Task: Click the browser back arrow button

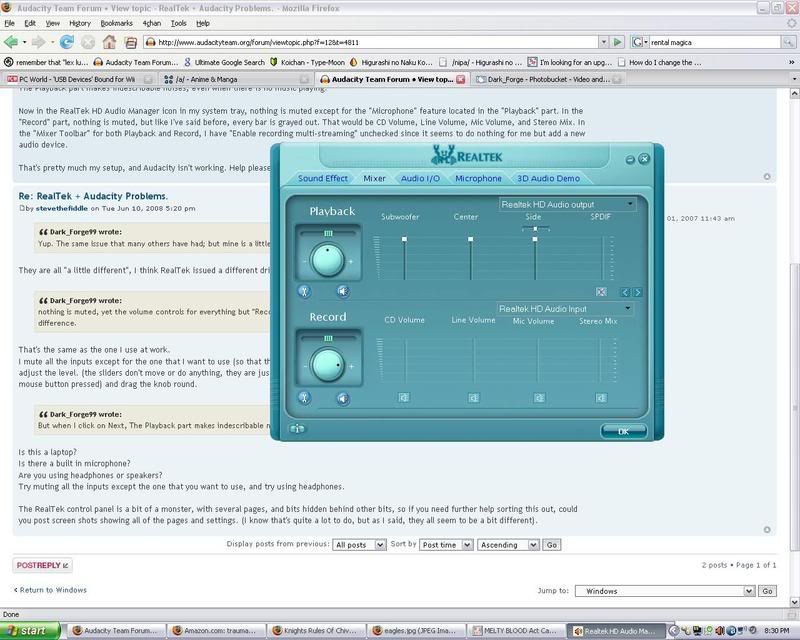Action: click(x=13, y=42)
